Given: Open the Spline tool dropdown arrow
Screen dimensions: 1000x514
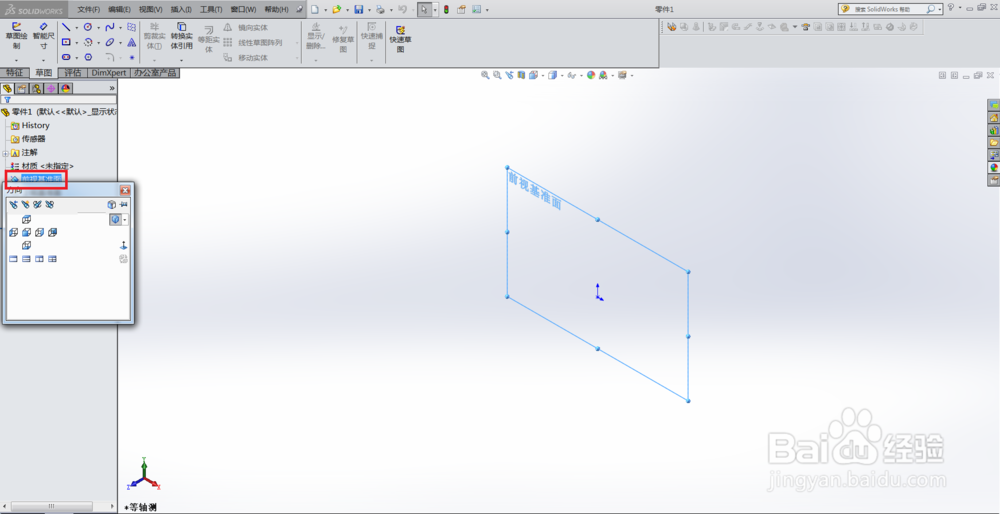Looking at the screenshot, I should click(120, 27).
